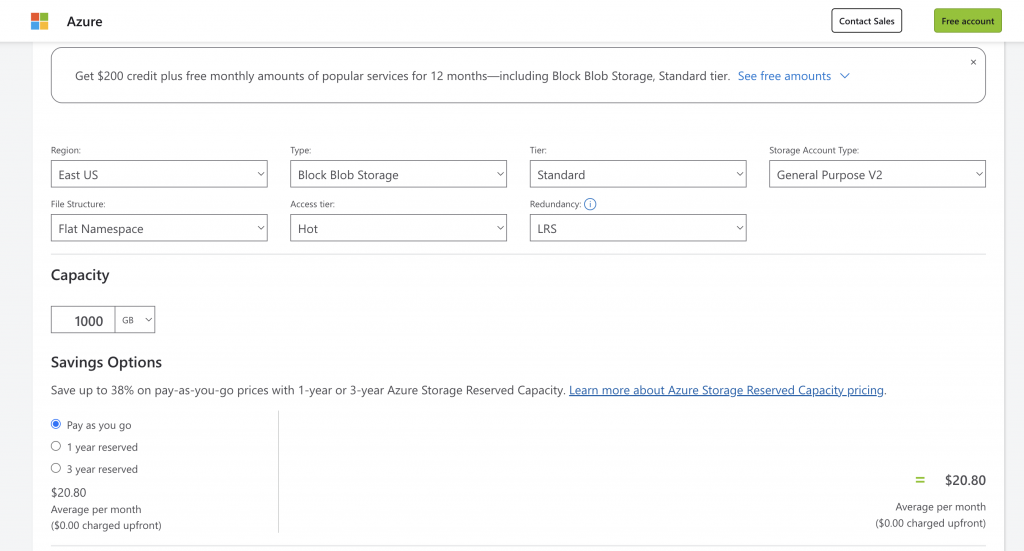Image resolution: width=1024 pixels, height=551 pixels.
Task: Open the Azure Storage Reserved Capacity pricing link
Action: 726,390
